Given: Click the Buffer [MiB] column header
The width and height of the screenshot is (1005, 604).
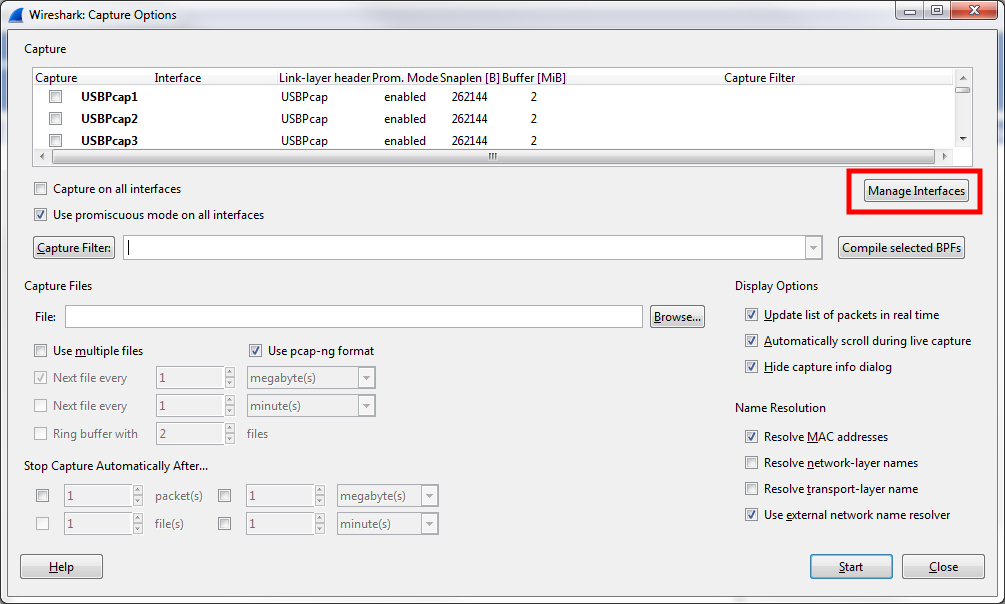Looking at the screenshot, I should coord(534,78).
